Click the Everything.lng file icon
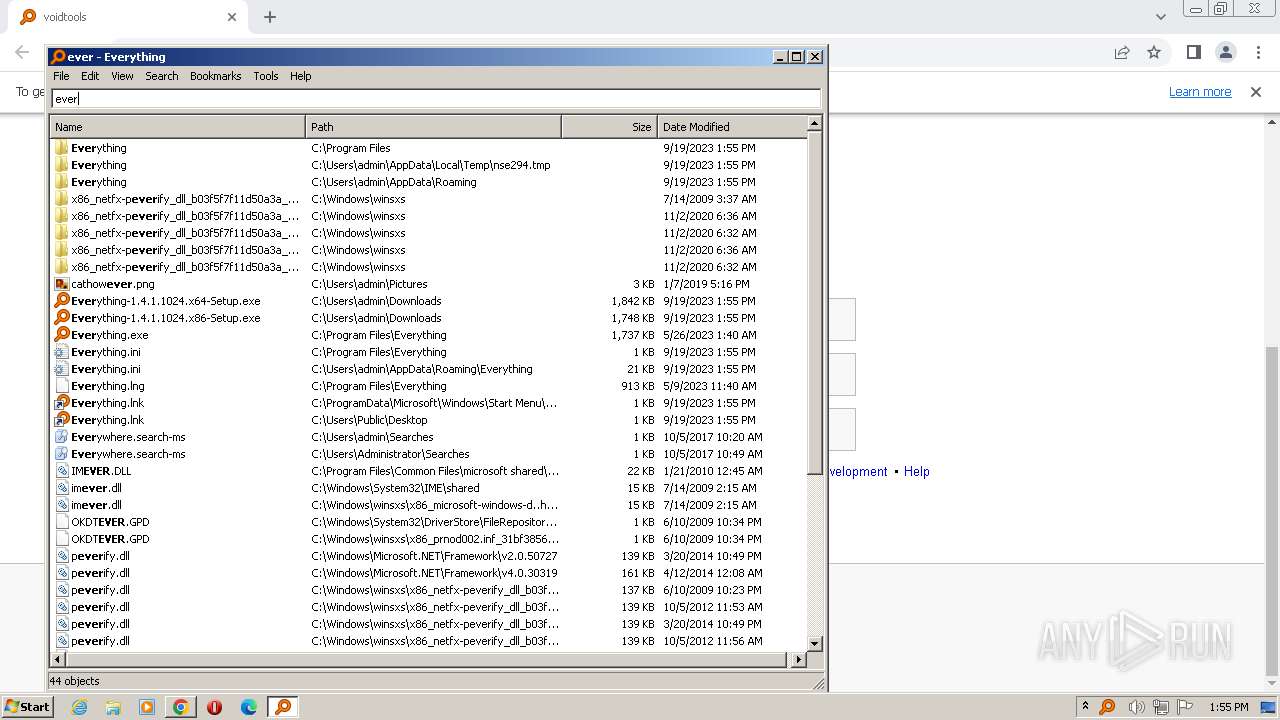 pos(61,386)
